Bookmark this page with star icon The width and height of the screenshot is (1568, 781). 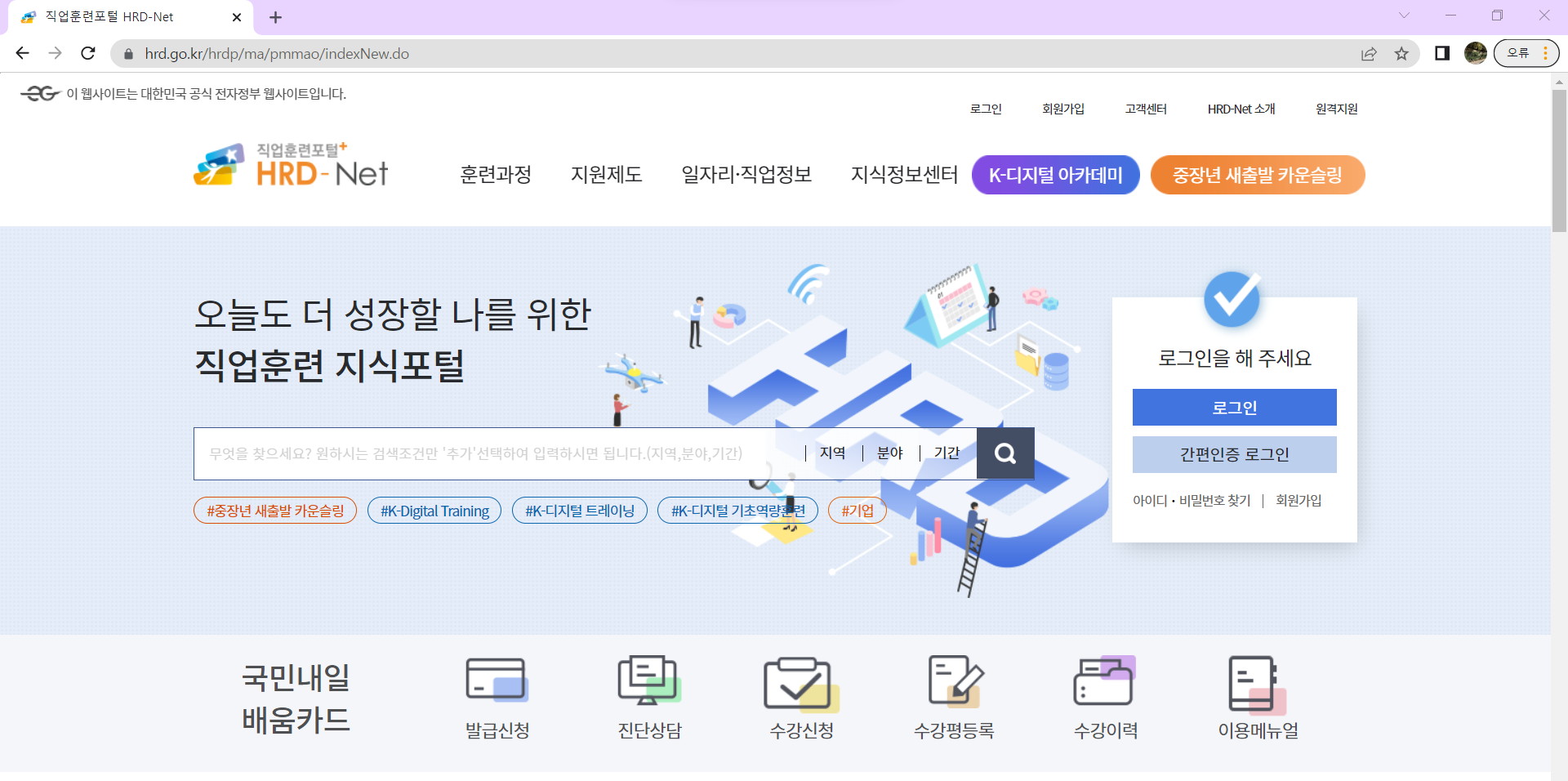pyautogui.click(x=1401, y=54)
